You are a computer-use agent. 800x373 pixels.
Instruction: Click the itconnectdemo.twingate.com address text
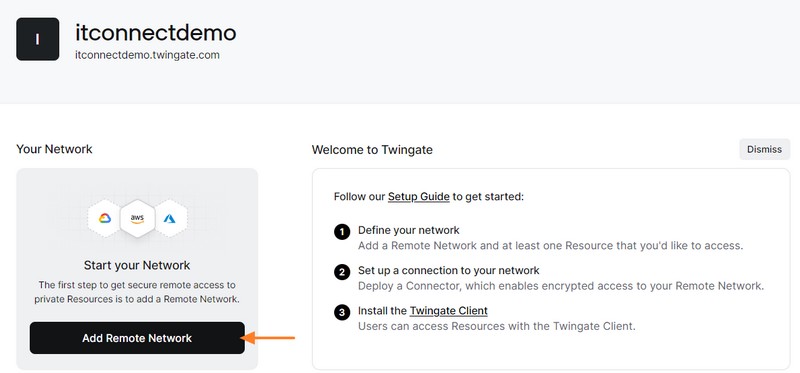(147, 55)
